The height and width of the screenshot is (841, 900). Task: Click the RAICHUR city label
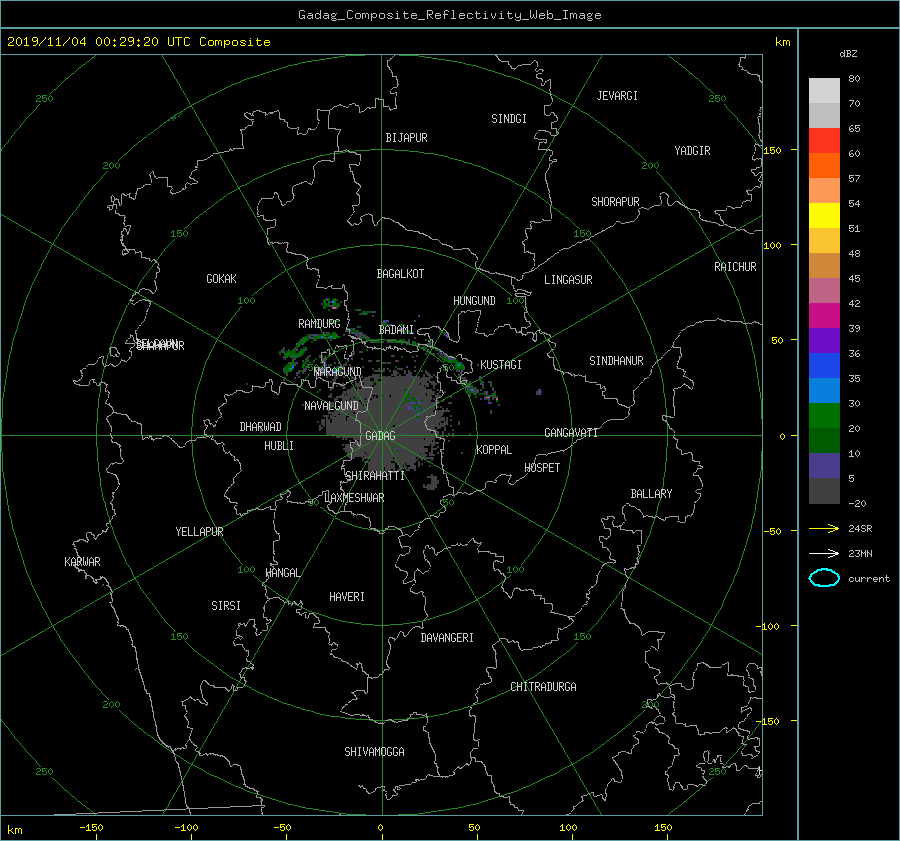(x=735, y=267)
